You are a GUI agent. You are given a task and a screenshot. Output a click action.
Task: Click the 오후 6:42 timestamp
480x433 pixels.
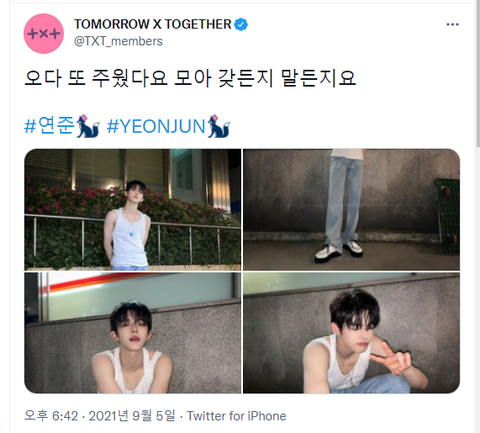point(51,416)
